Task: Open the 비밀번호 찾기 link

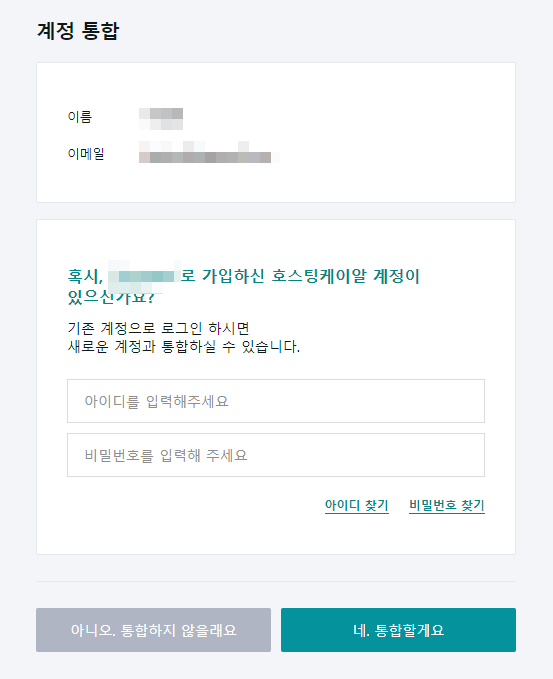Action: click(x=447, y=505)
